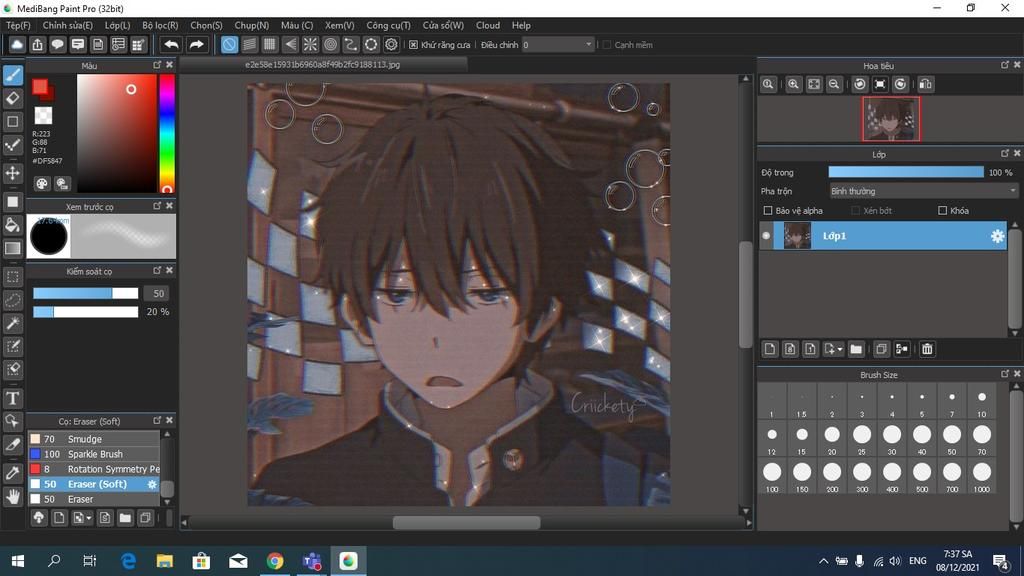This screenshot has height=576, width=1024.
Task: Switch to the e2e58e...jpg document tab
Action: click(x=323, y=65)
